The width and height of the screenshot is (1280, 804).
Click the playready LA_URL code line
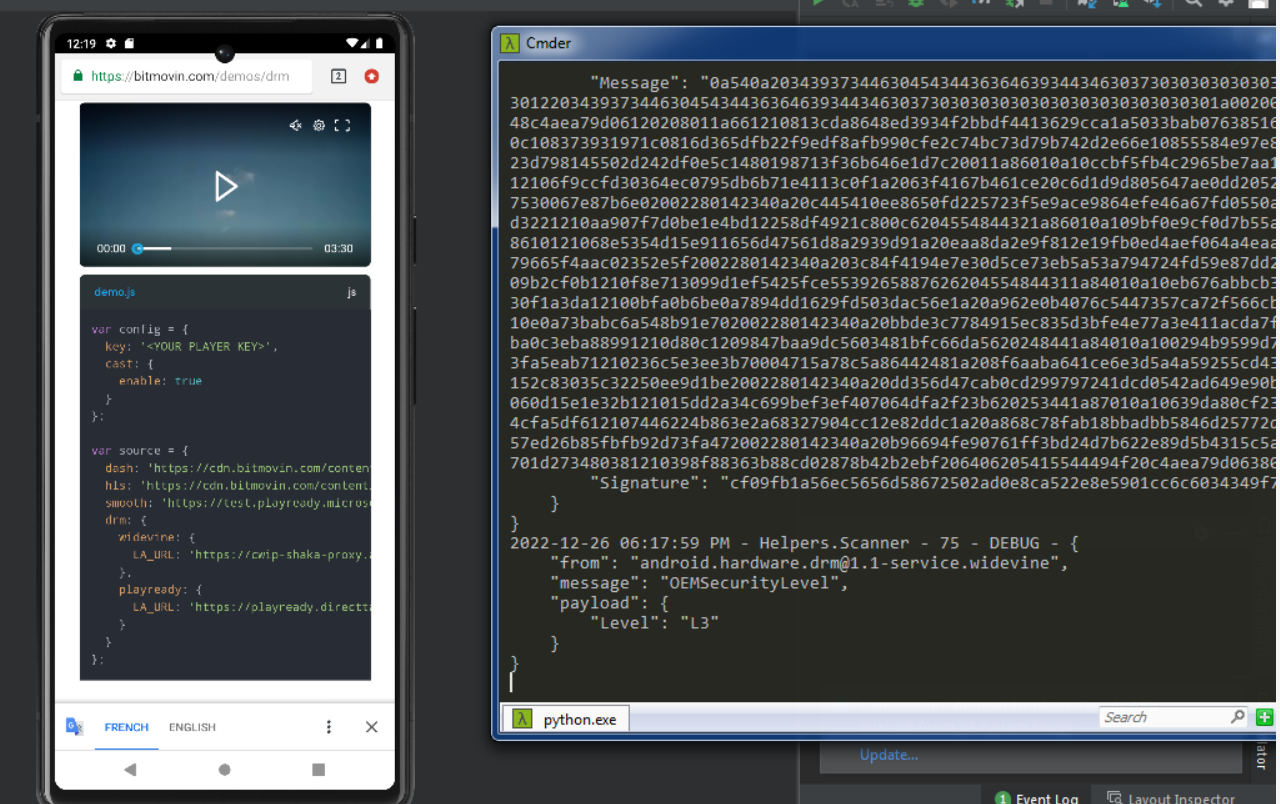(251, 607)
